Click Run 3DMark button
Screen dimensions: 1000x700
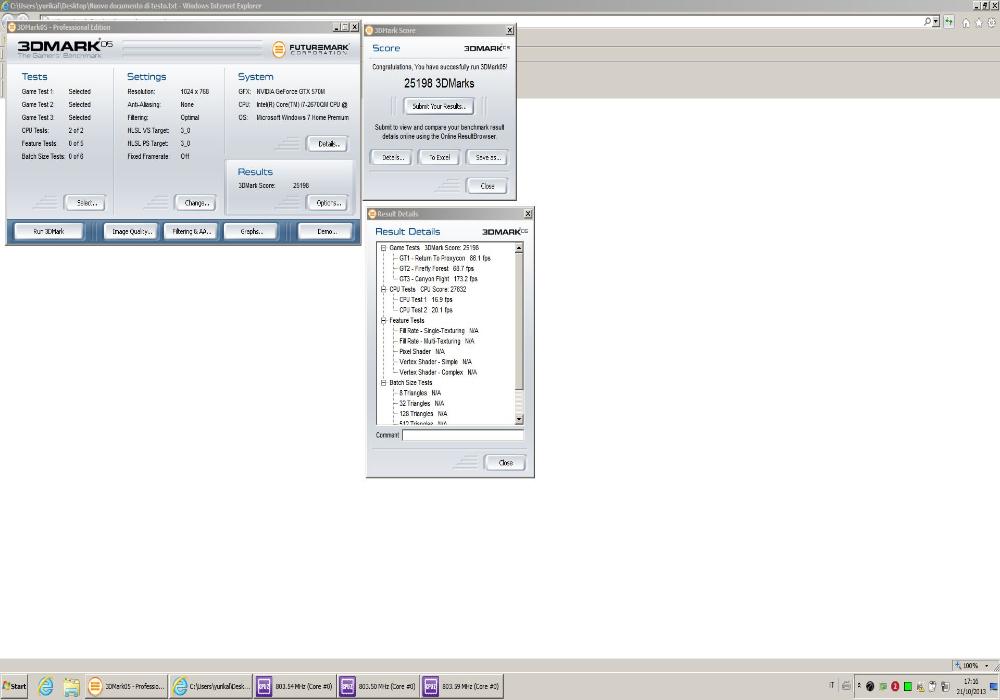(x=48, y=231)
